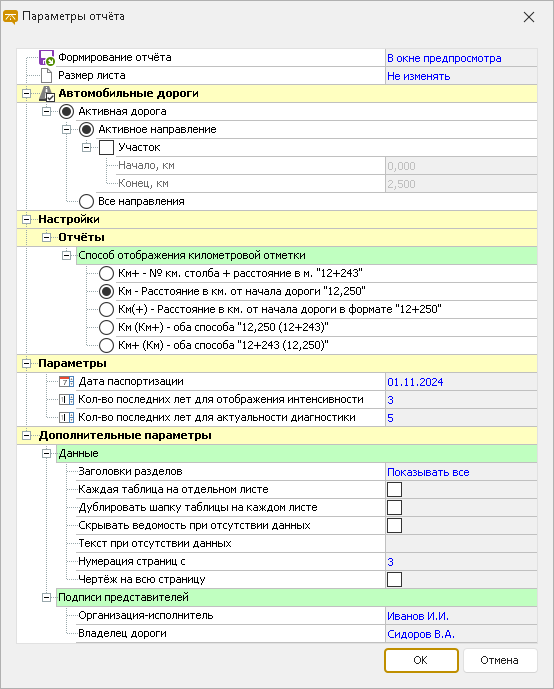
Task: Collapse the Отчёты subsection
Action: tap(47, 238)
